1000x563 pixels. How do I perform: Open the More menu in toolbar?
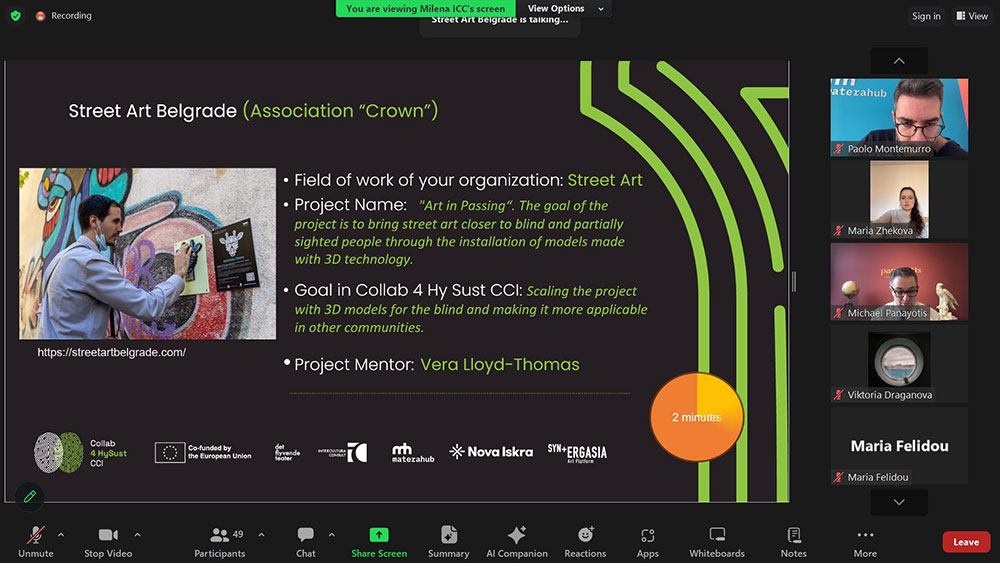pos(865,541)
